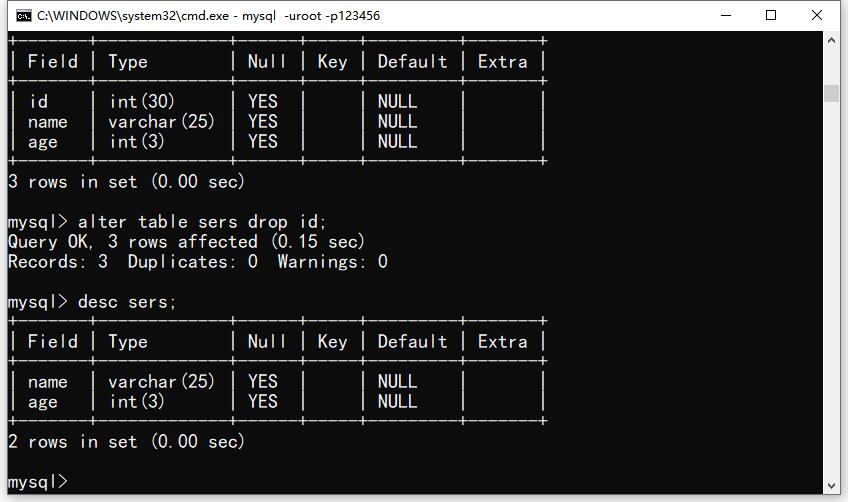848x502 pixels.
Task: Click the window title text cmd.exe - mysql
Action: [208, 16]
